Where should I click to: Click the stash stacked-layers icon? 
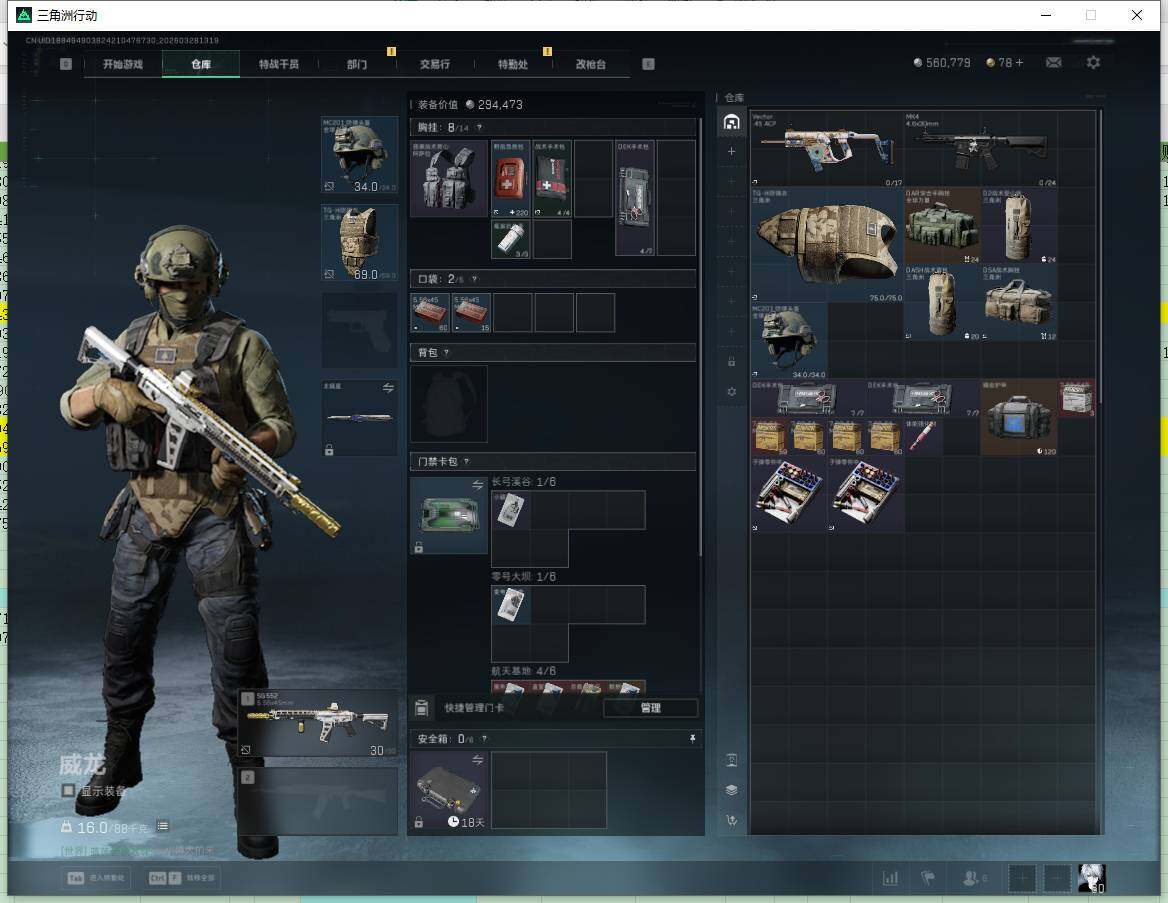tap(731, 790)
